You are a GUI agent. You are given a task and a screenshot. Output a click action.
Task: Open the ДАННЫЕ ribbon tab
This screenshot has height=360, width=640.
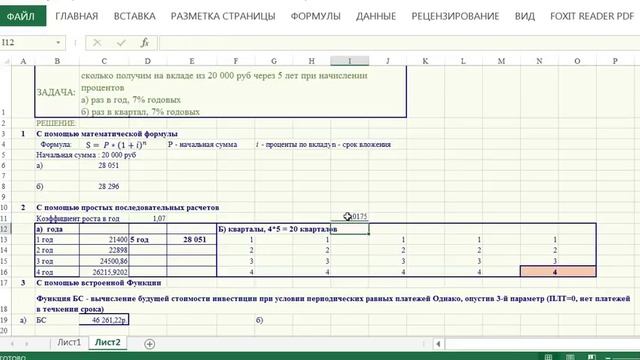[x=376, y=16]
